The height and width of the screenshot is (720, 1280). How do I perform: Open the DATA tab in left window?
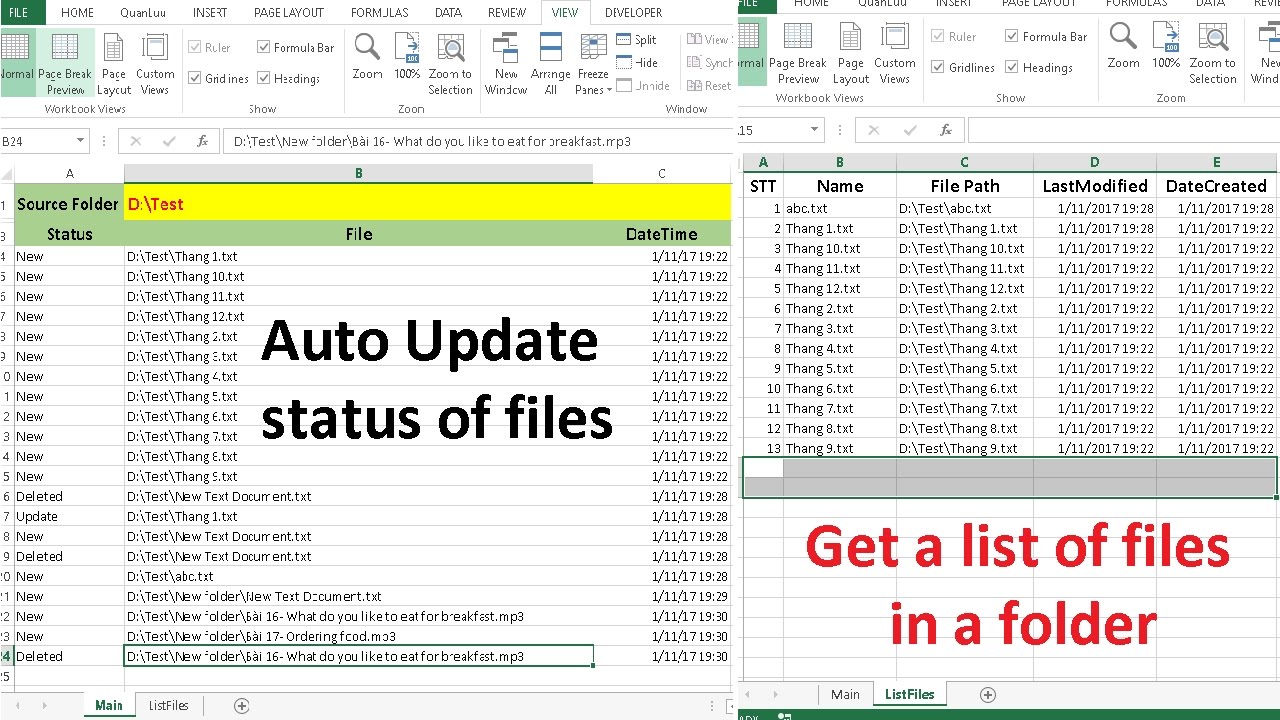click(x=448, y=13)
